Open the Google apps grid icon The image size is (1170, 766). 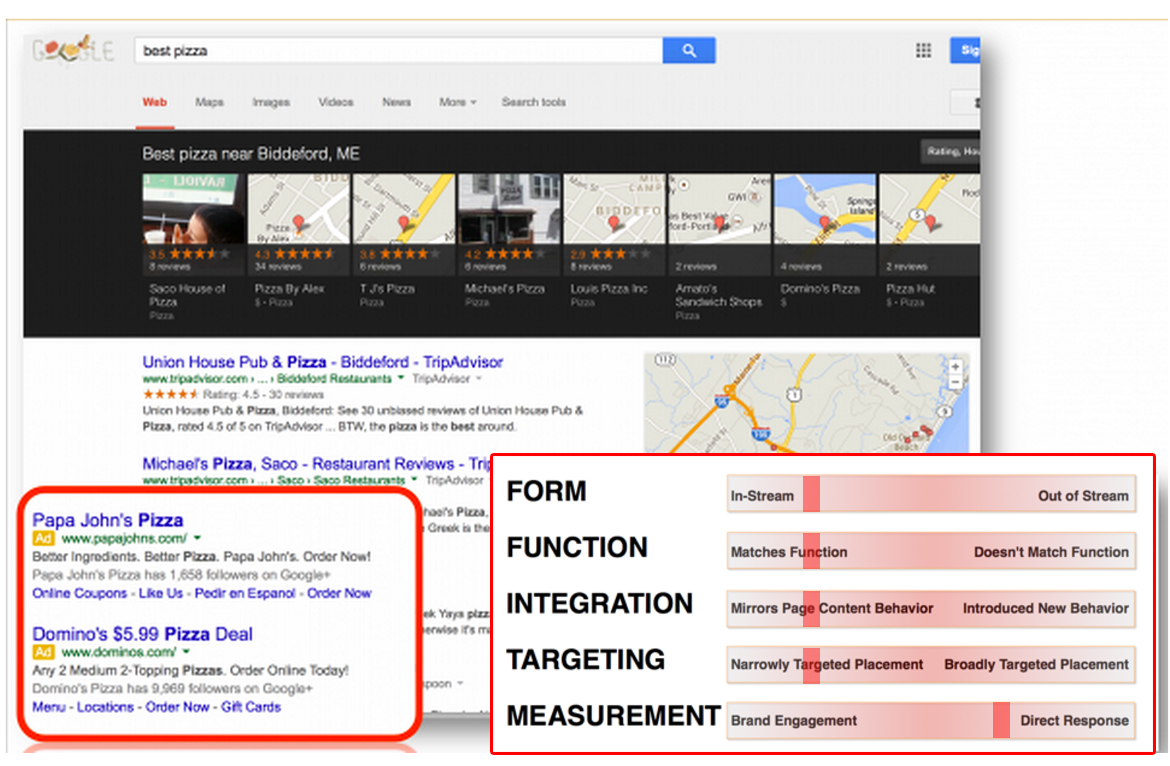[923, 49]
